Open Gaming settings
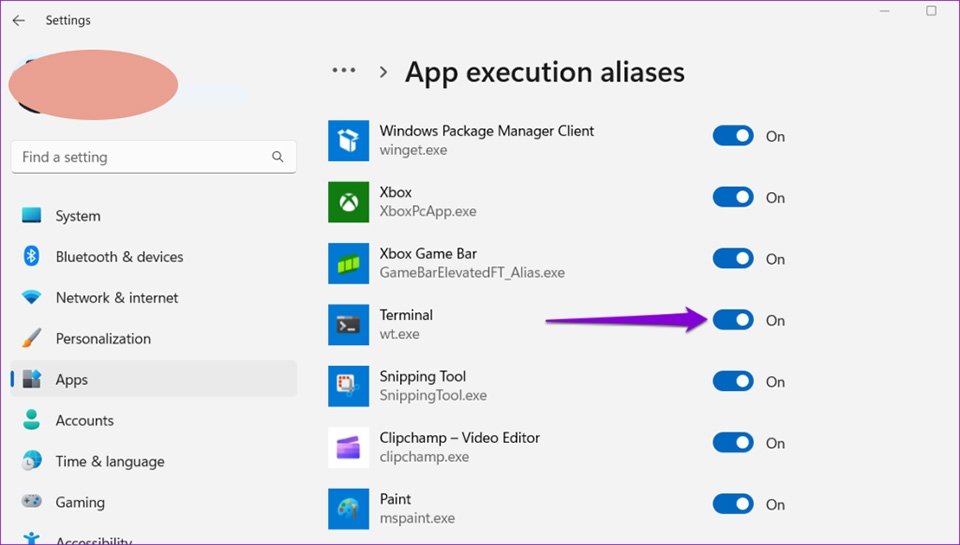 tap(154, 502)
